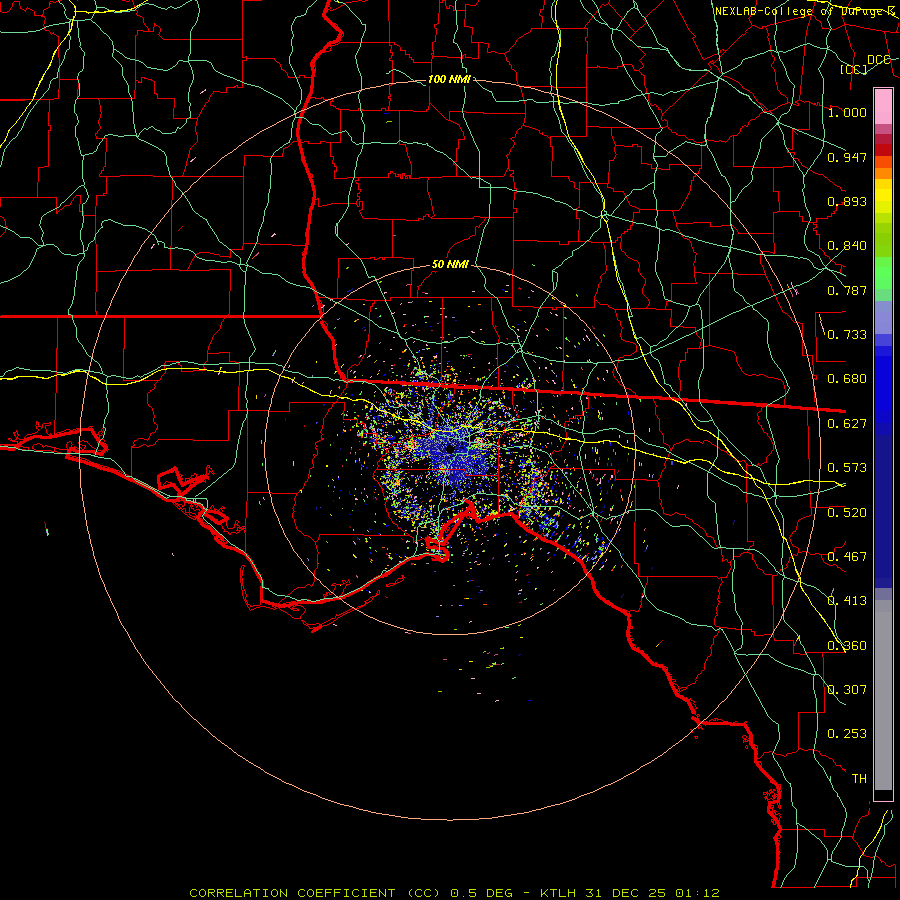Click the 0.360 scale value
900x900 pixels.
tap(847, 646)
